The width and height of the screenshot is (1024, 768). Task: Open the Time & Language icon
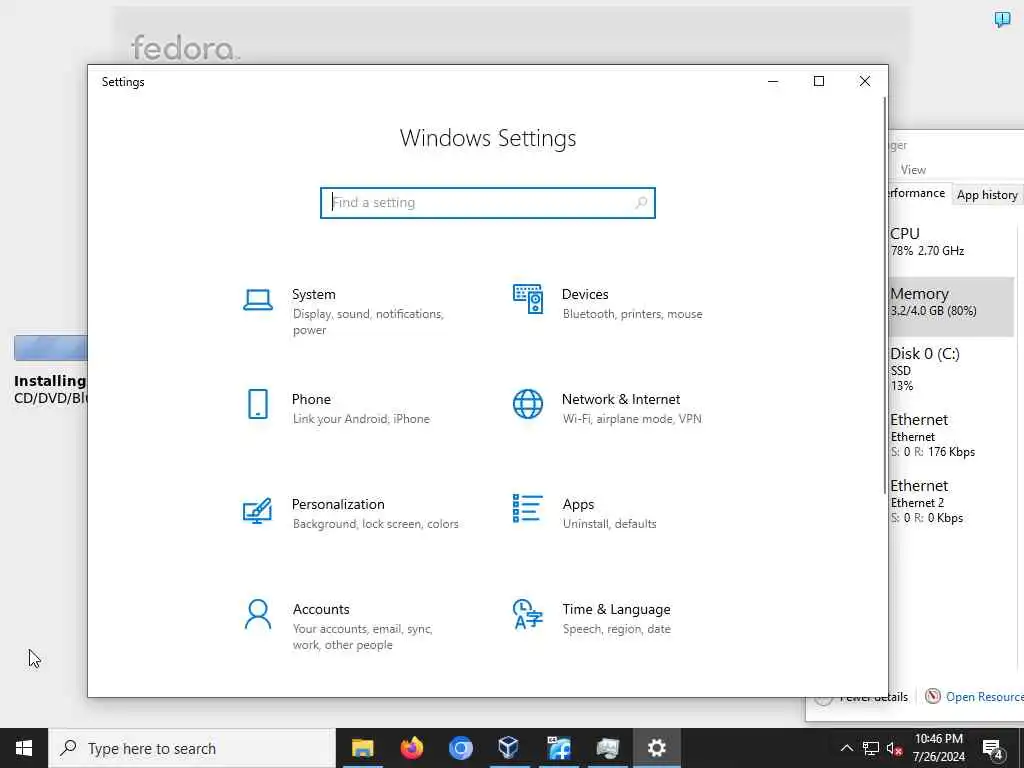[x=528, y=615]
